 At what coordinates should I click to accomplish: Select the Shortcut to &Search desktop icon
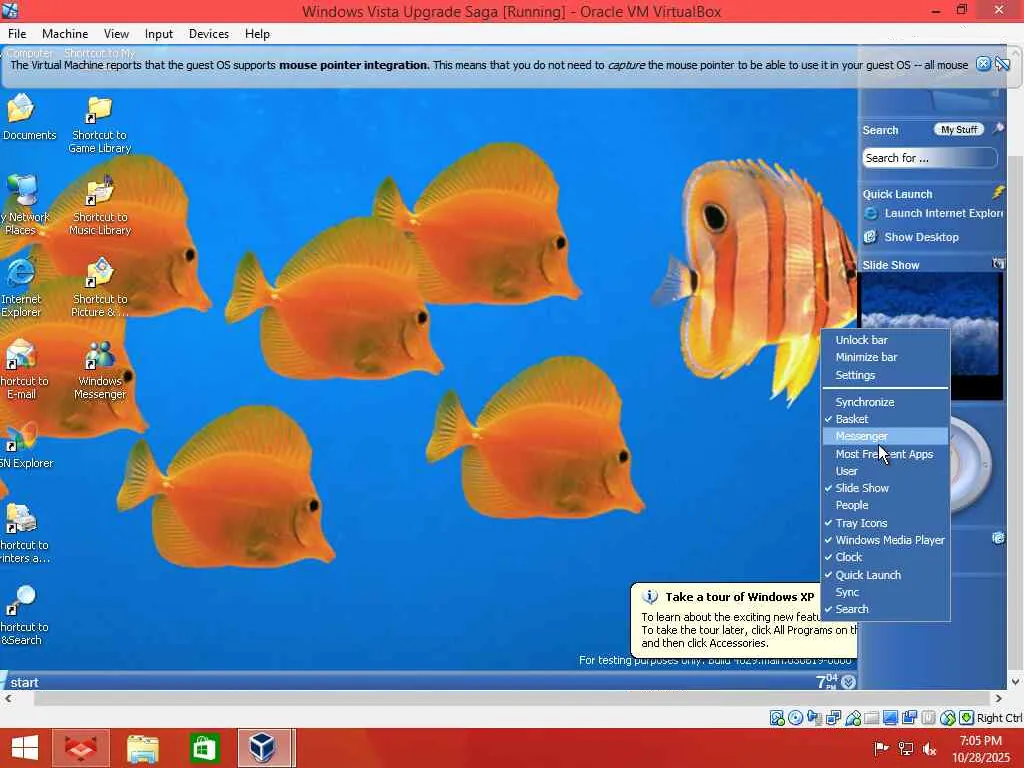pyautogui.click(x=23, y=616)
